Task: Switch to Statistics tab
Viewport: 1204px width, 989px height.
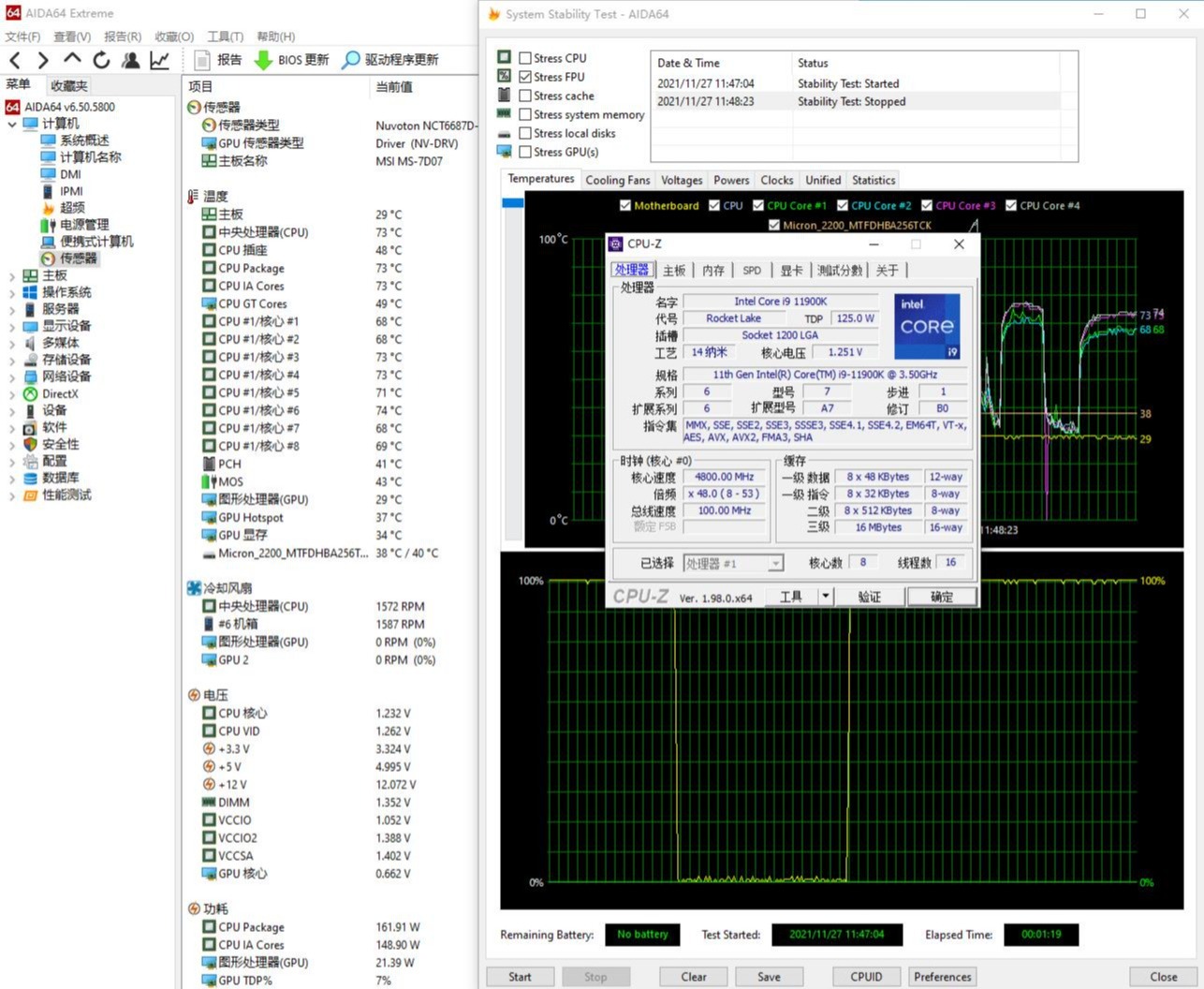Action: (874, 180)
